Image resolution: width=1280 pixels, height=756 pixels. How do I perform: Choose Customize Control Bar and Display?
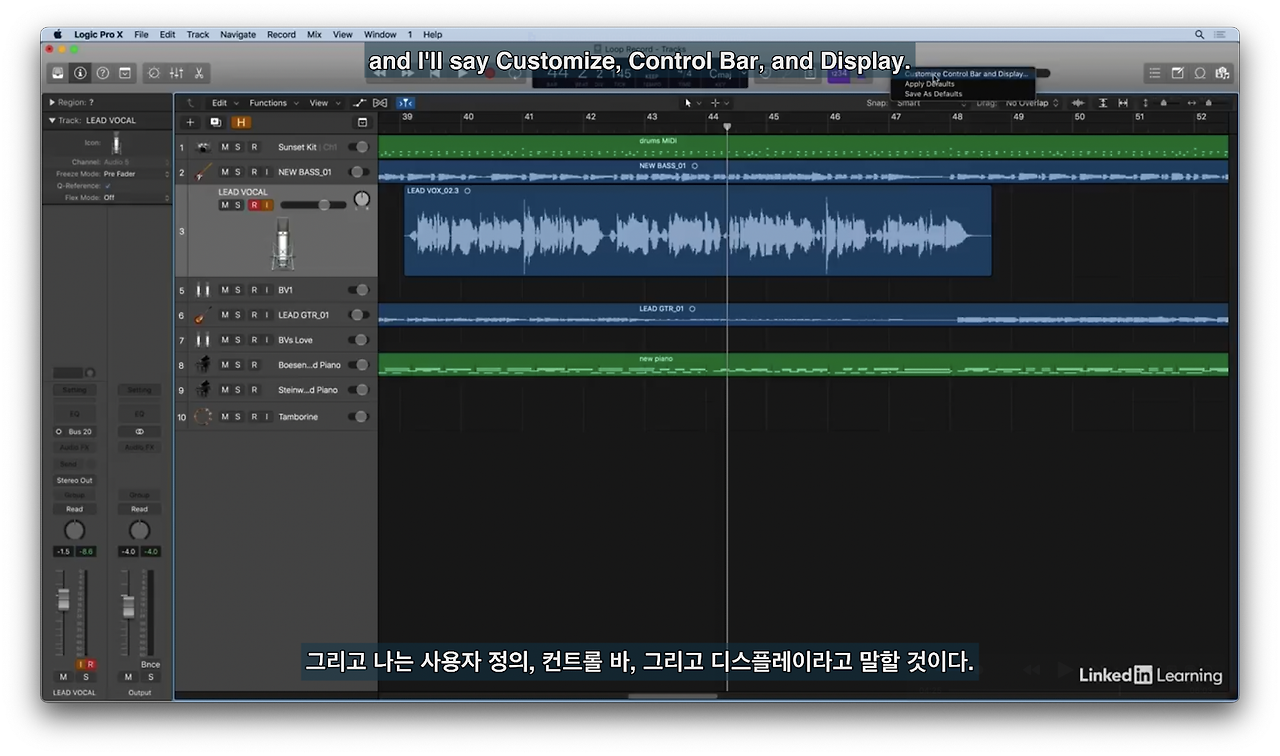coord(964,74)
